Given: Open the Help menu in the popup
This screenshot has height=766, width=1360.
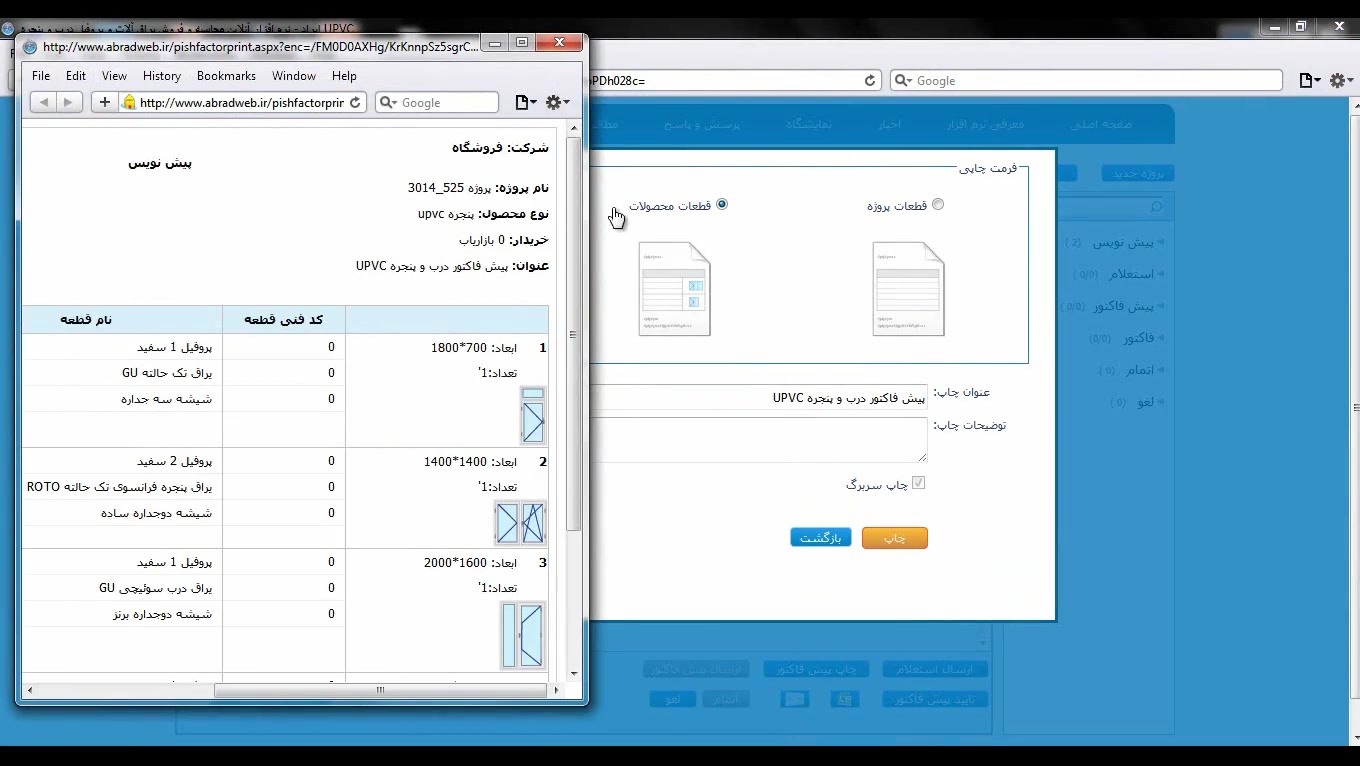Looking at the screenshot, I should 344,76.
